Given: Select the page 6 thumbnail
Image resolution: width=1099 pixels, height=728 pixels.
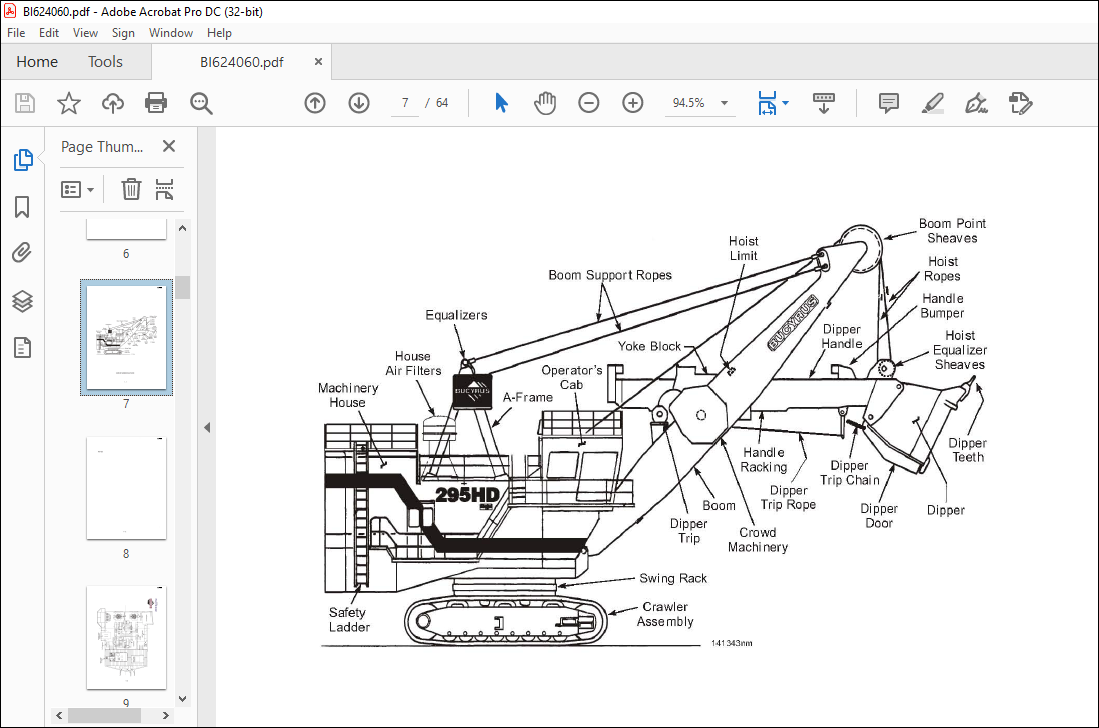Looking at the screenshot, I should click(x=126, y=229).
